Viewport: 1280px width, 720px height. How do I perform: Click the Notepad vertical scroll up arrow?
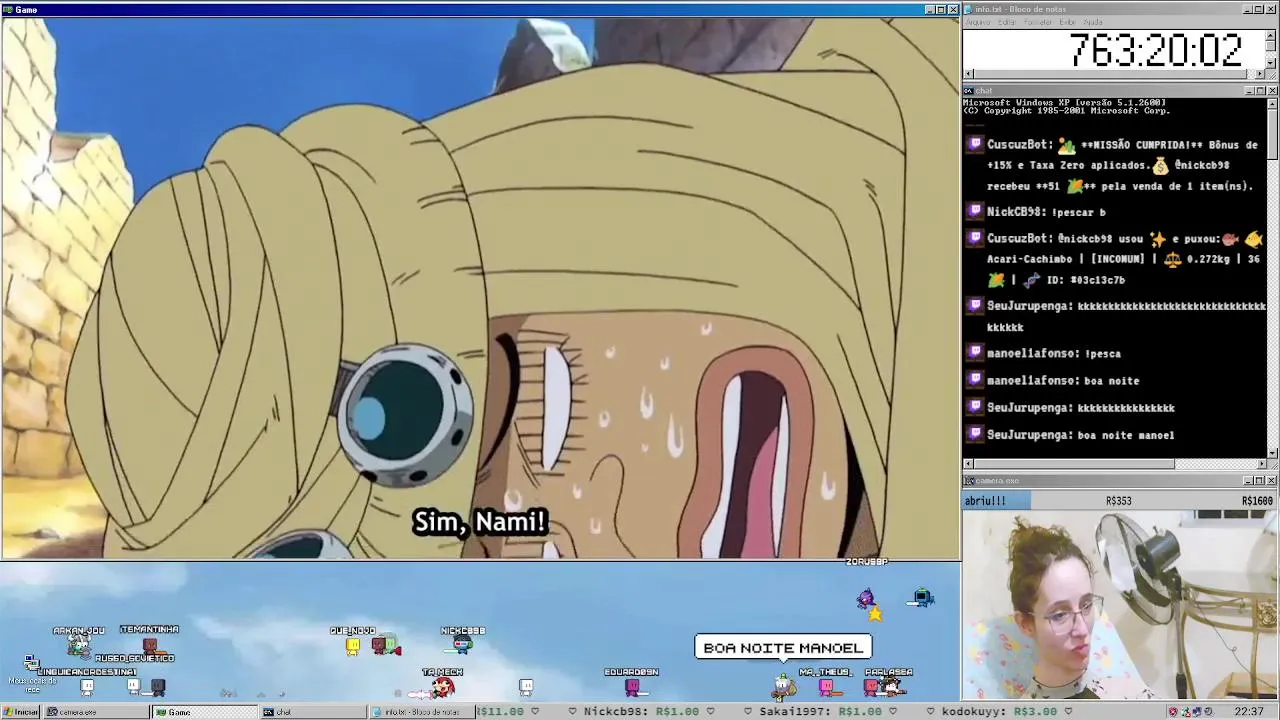(x=1271, y=35)
